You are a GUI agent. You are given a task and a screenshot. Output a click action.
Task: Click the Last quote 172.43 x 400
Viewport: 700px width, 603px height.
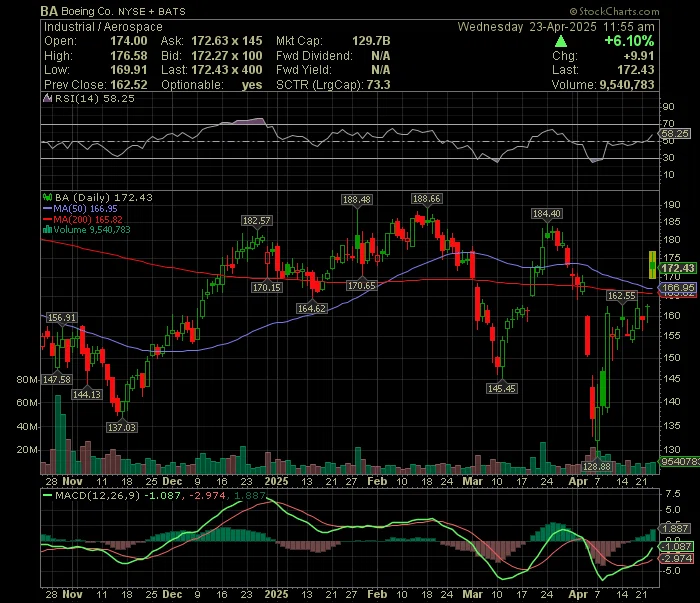pyautogui.click(x=227, y=70)
